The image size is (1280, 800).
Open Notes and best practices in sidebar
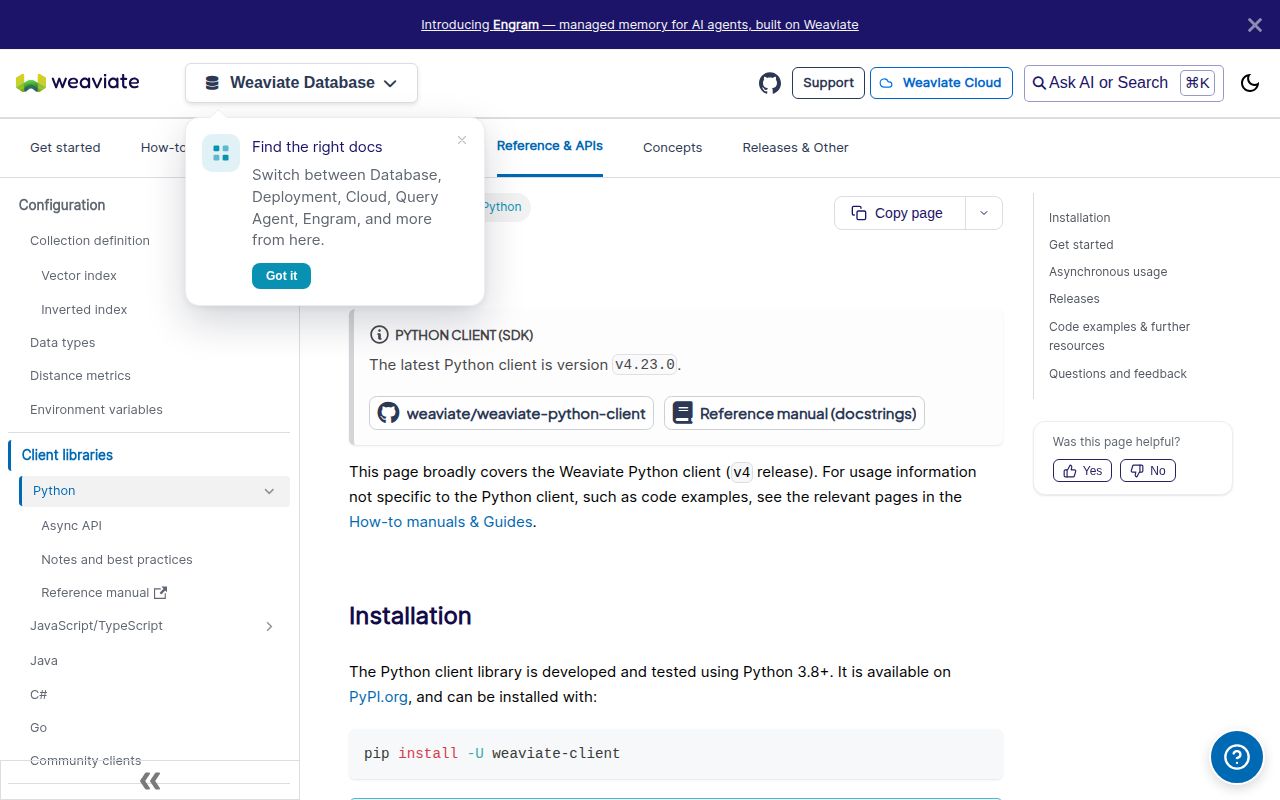(x=116, y=560)
